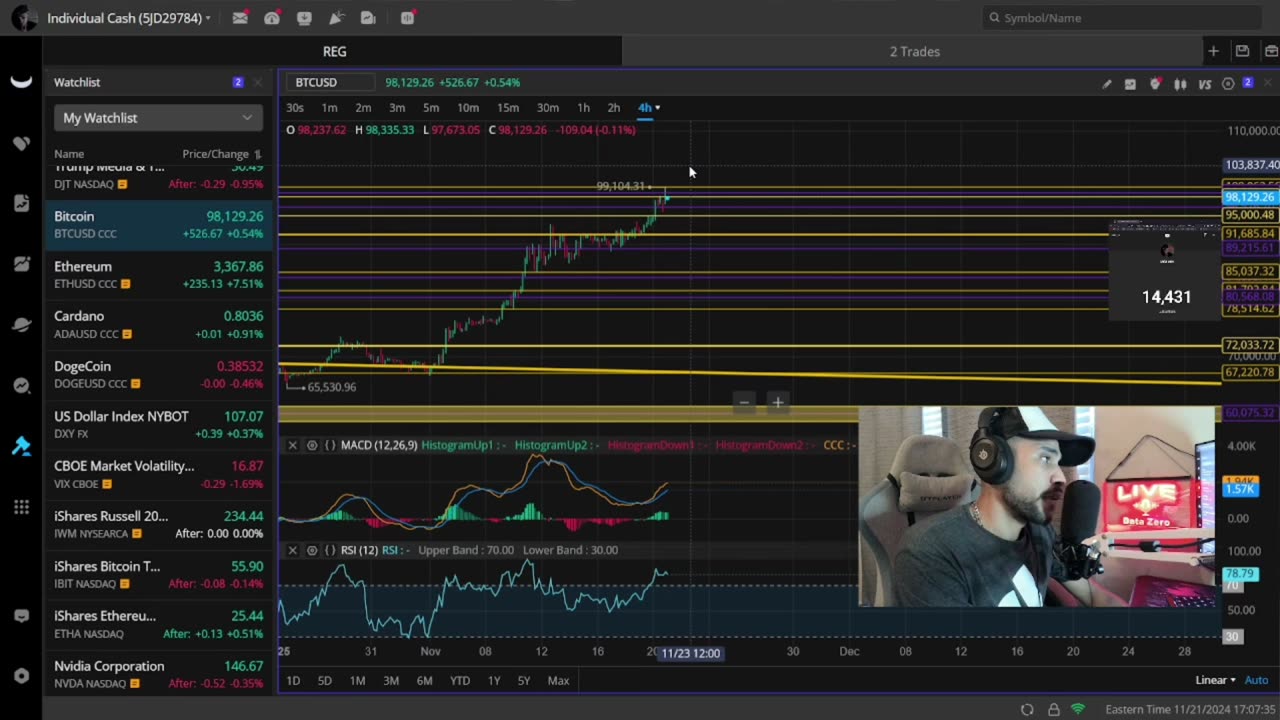Click the user avatar profile picture
1280x720 pixels.
coord(24,18)
